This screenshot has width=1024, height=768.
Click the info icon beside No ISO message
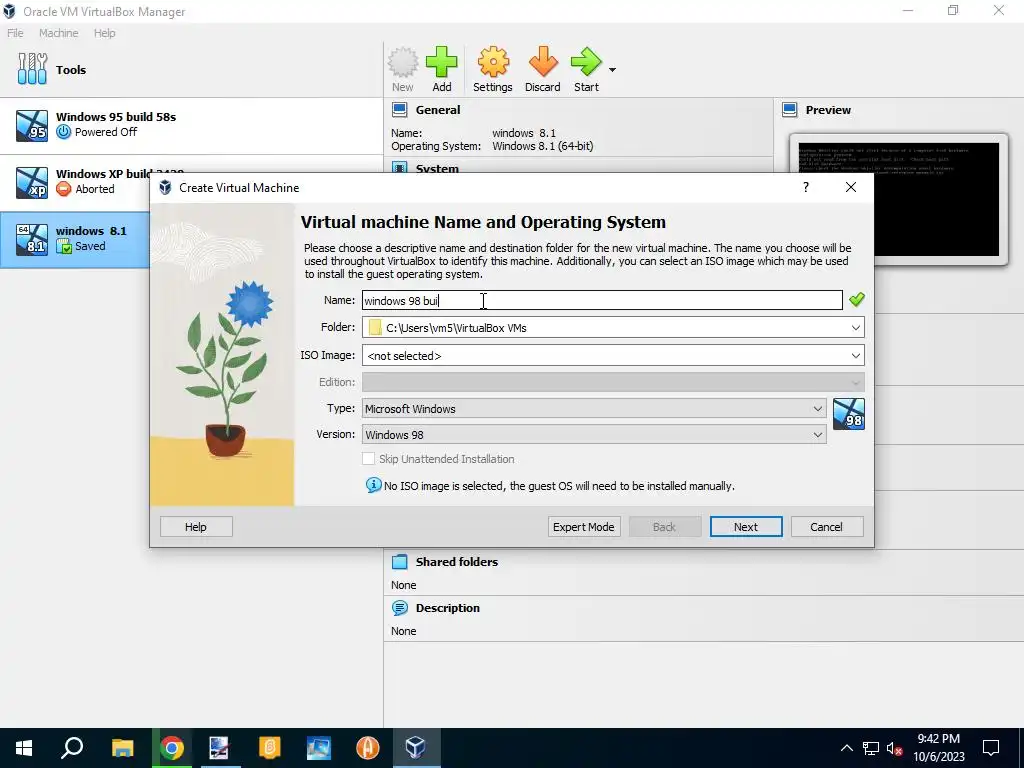tap(374, 485)
